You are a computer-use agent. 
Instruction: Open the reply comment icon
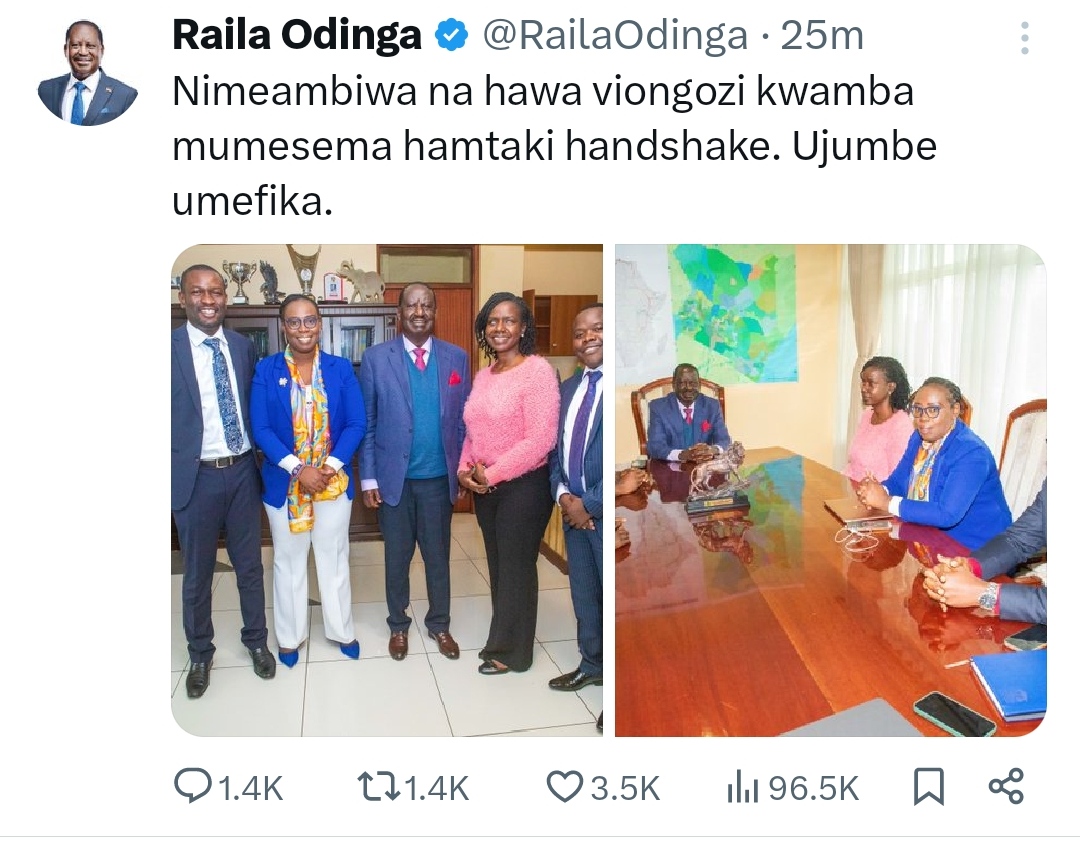(191, 787)
